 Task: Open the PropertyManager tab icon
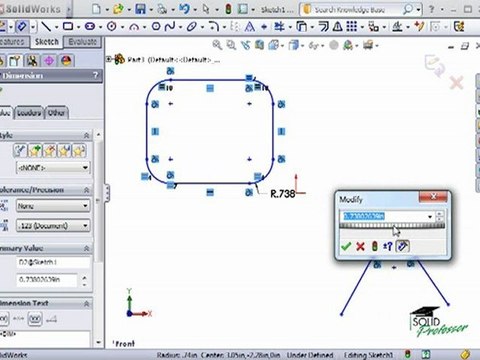click(x=15, y=61)
